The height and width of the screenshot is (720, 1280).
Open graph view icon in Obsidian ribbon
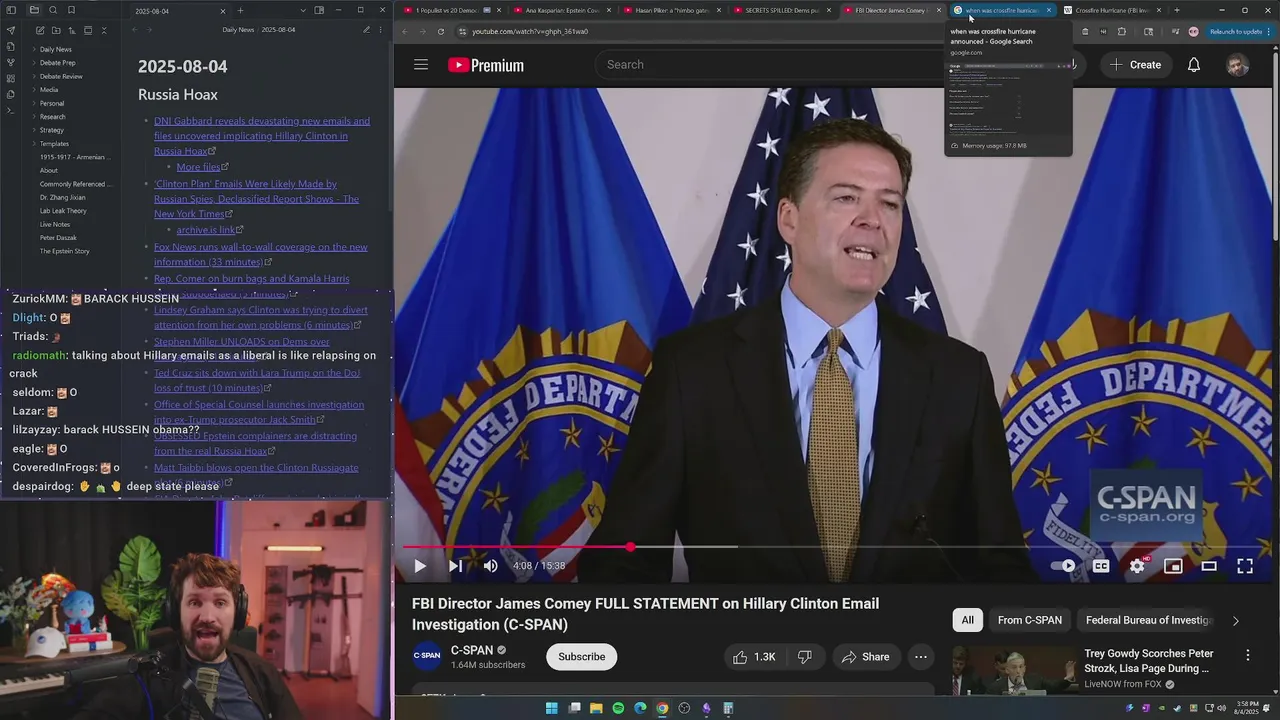(11, 62)
